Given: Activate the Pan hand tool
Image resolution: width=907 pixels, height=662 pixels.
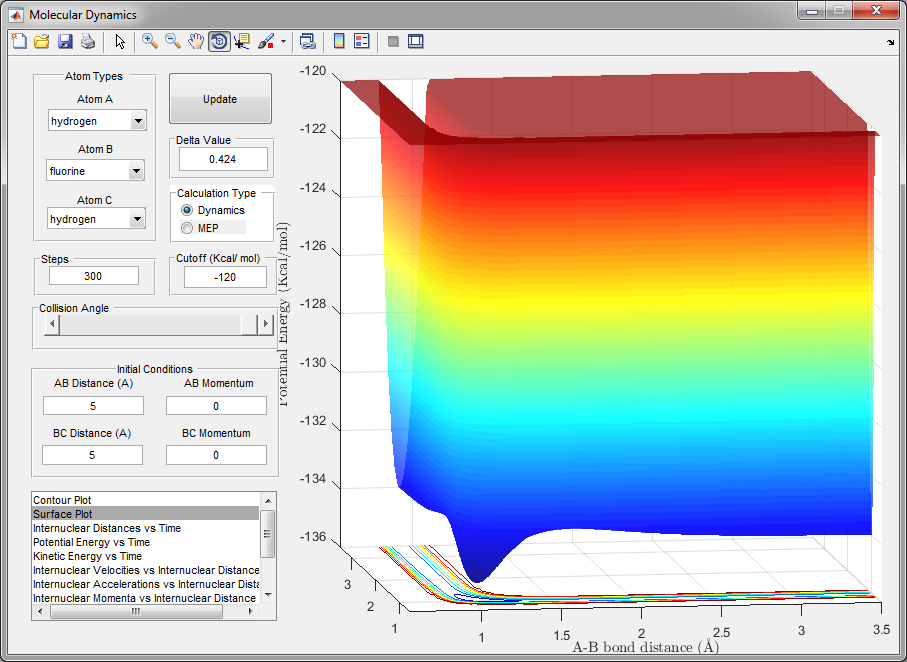Looking at the screenshot, I should (x=196, y=42).
